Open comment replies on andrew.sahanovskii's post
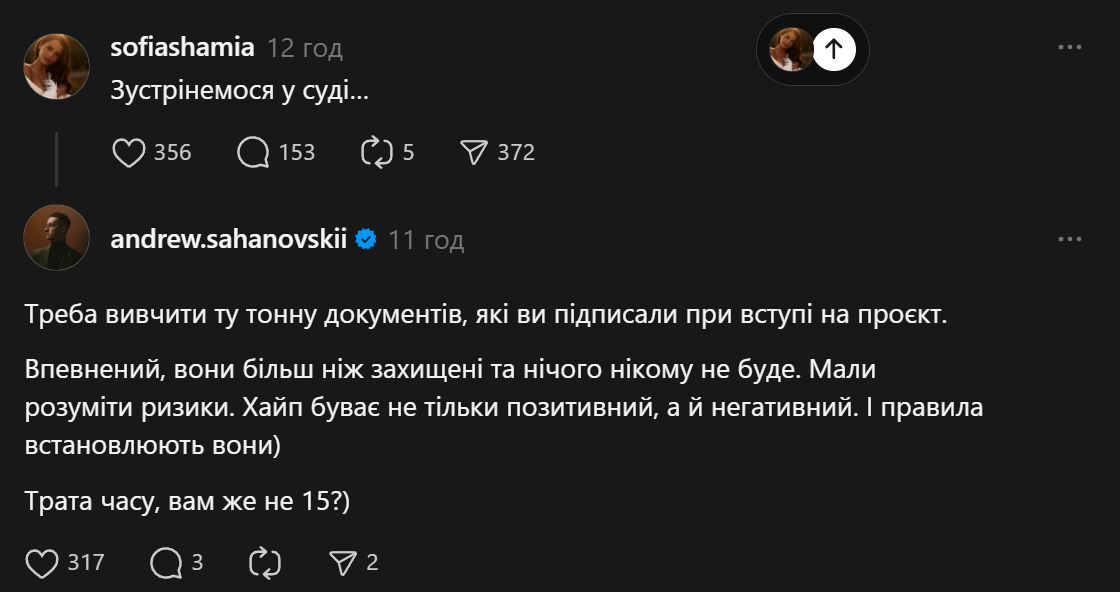 coord(165,563)
